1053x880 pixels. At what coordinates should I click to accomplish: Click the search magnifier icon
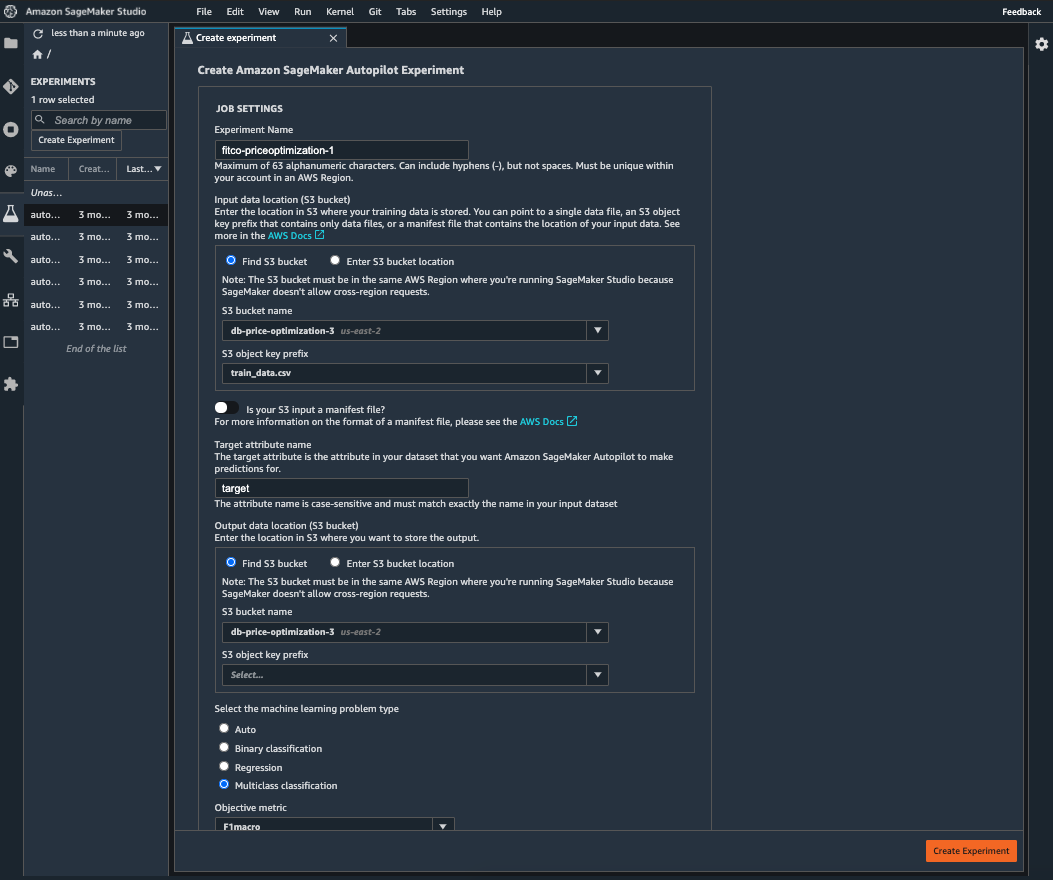[x=40, y=120]
